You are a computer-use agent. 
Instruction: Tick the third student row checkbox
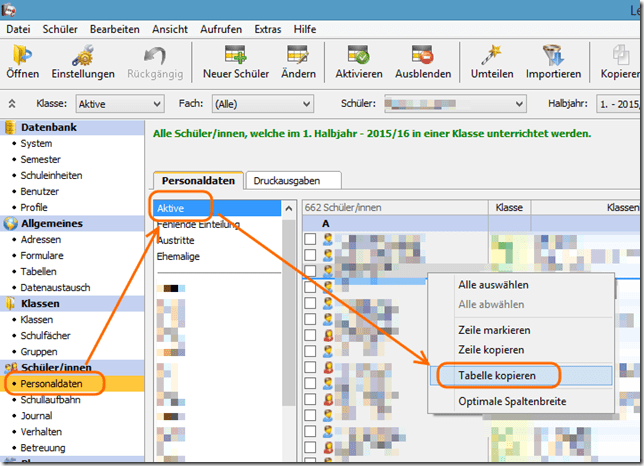tap(311, 271)
